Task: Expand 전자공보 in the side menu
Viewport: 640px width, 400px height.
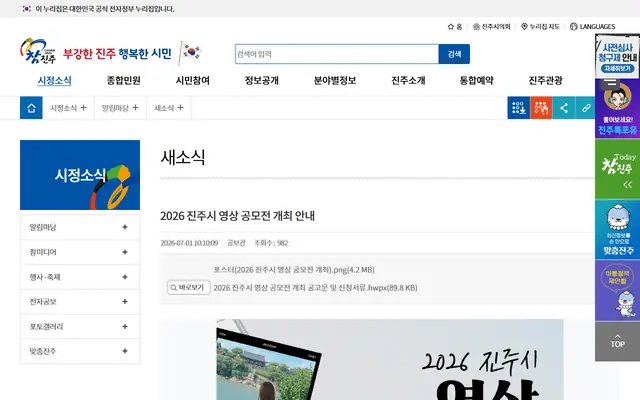Action: [x=80, y=302]
